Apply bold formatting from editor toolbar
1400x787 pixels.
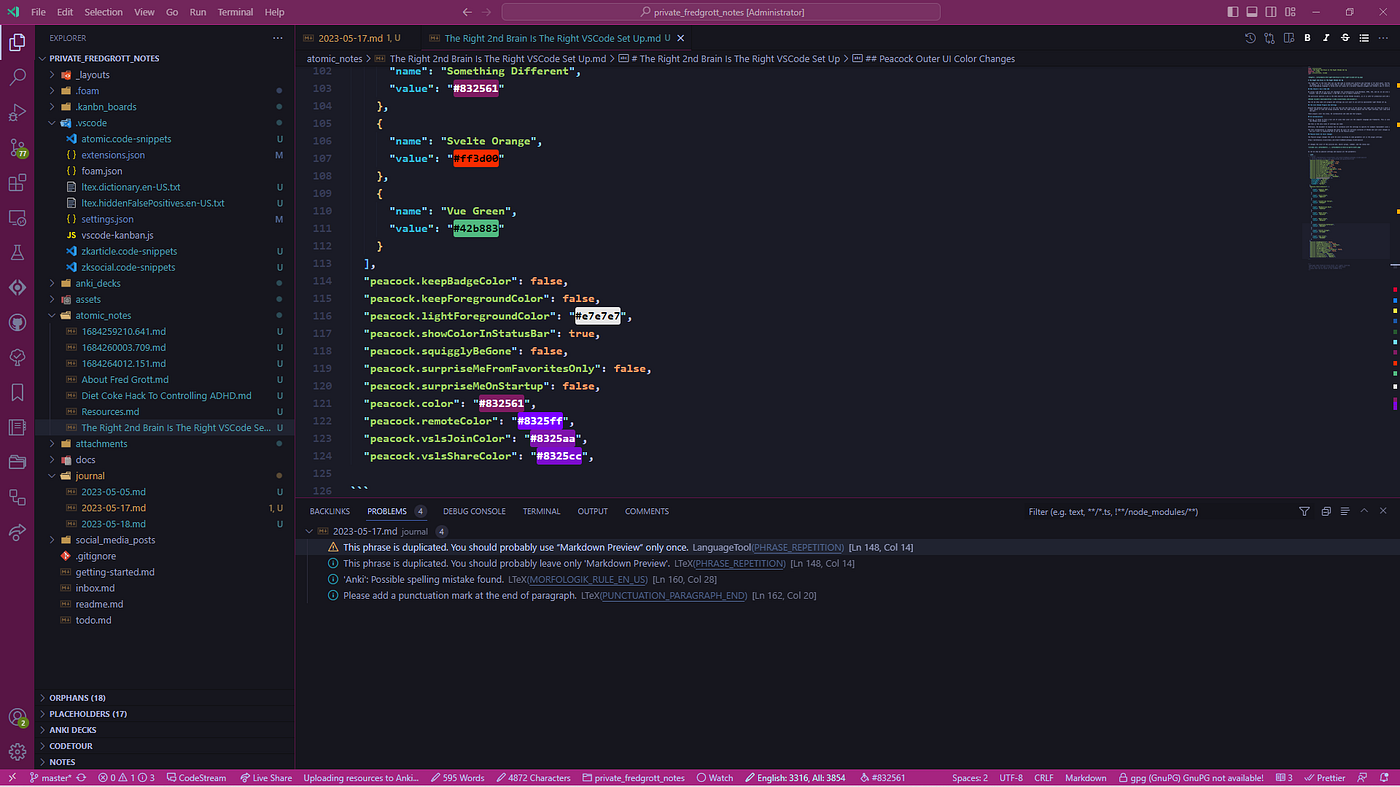tap(1307, 38)
